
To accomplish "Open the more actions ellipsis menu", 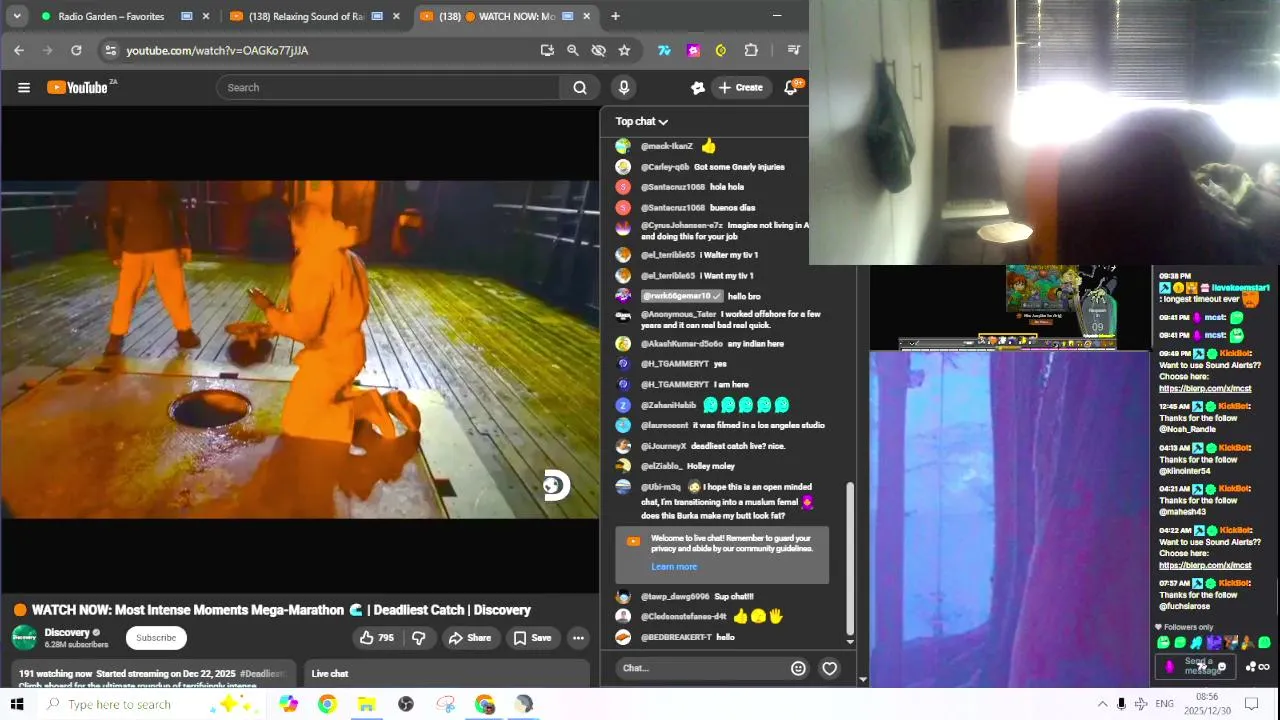I will (x=578, y=638).
